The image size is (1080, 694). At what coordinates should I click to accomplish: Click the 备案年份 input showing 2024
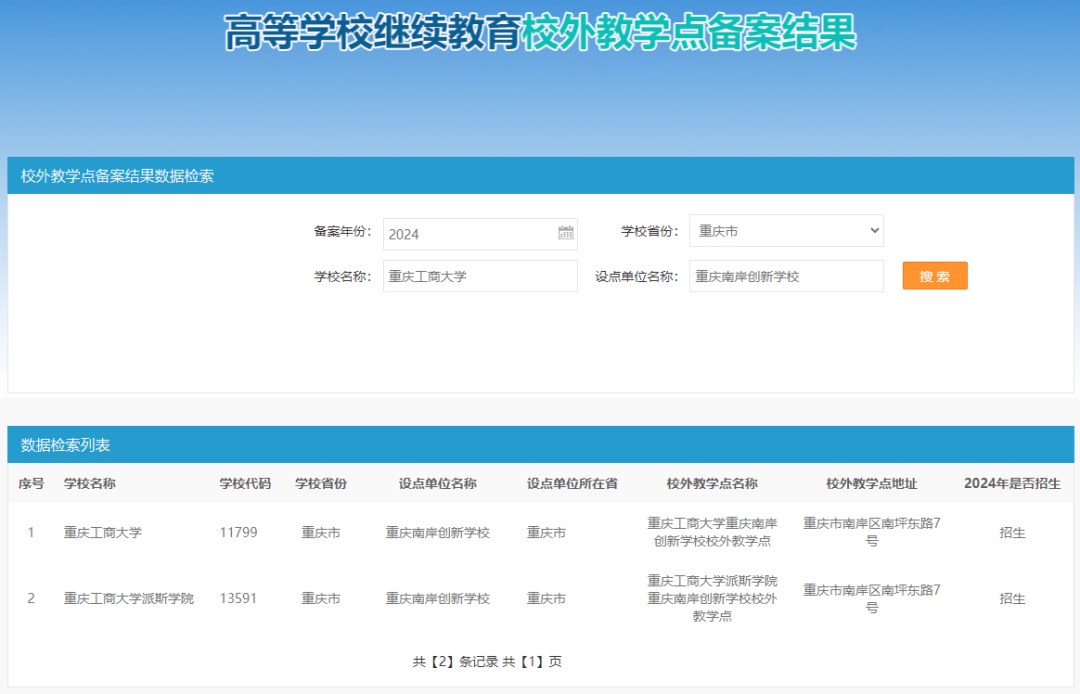coord(468,234)
